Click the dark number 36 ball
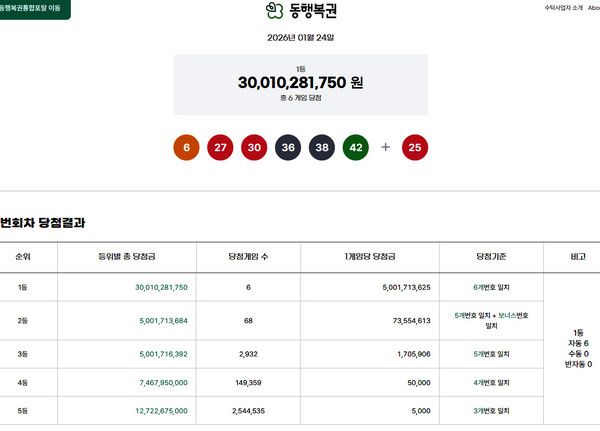Image resolution: width=600 pixels, height=431 pixels. coord(288,147)
